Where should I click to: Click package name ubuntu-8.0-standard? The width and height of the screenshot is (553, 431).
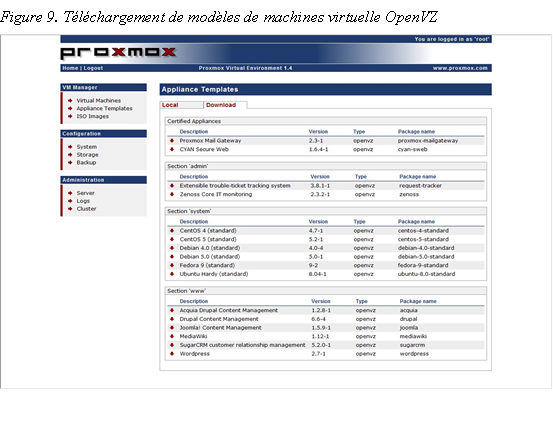[426, 274]
